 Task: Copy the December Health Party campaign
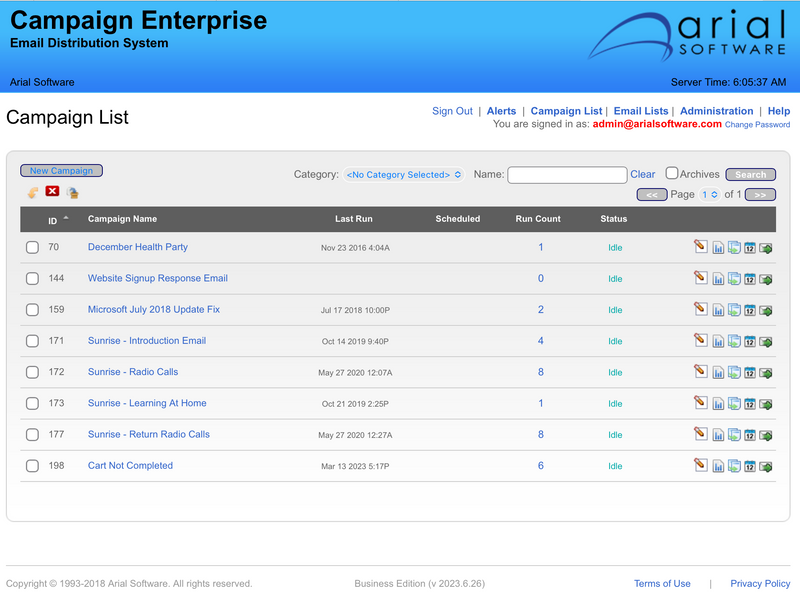point(734,248)
